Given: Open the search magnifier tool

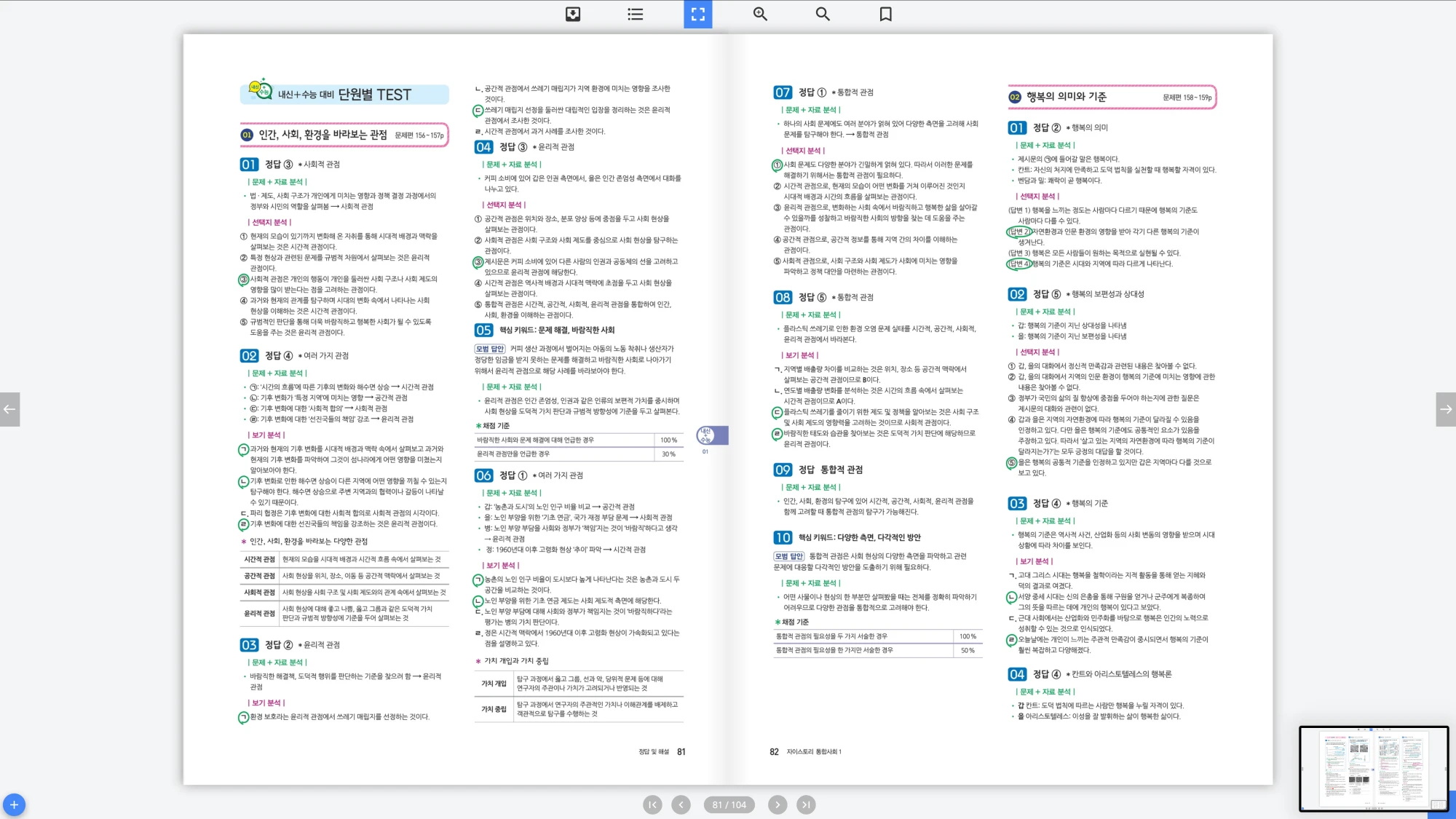Looking at the screenshot, I should 823,14.
